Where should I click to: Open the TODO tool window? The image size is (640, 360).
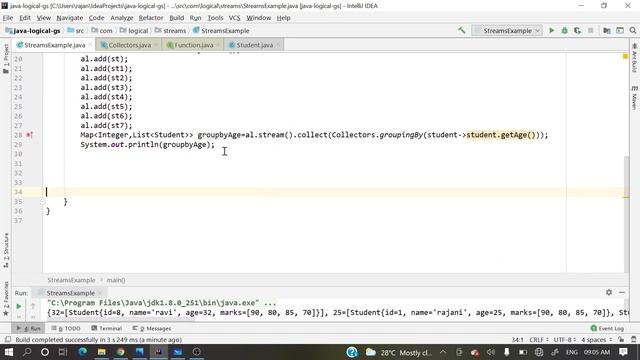66,328
